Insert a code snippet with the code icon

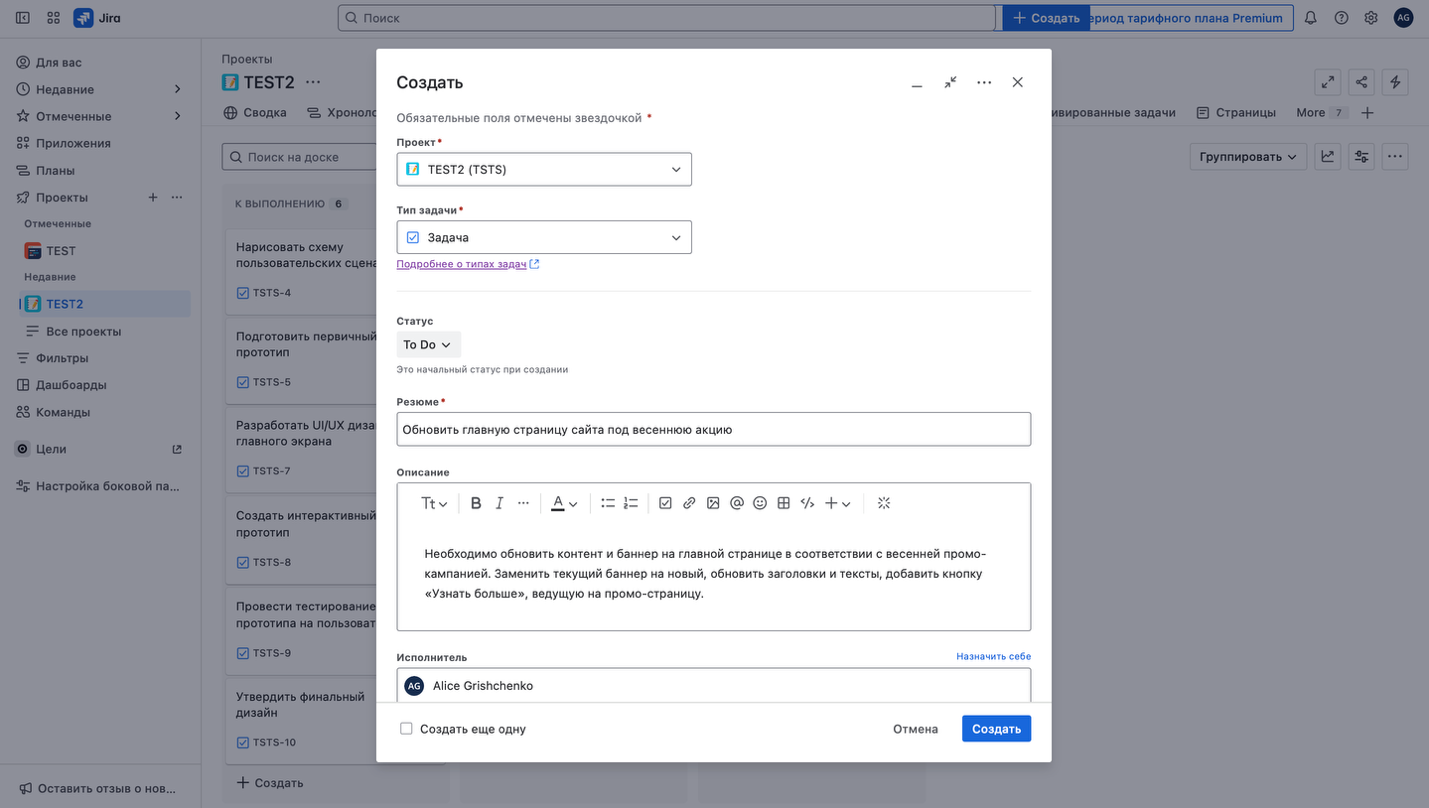pyautogui.click(x=807, y=503)
